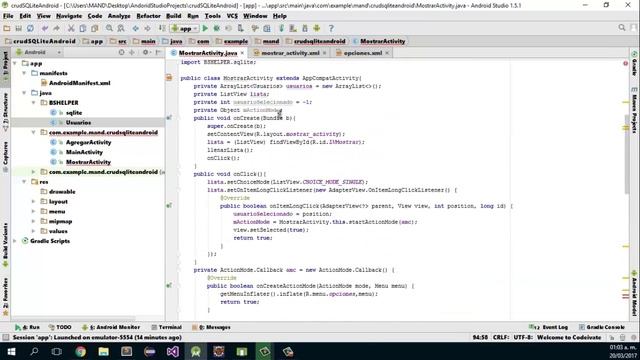
Task: Open Help with the question mark icon
Action: pyautogui.click(x=331, y=29)
